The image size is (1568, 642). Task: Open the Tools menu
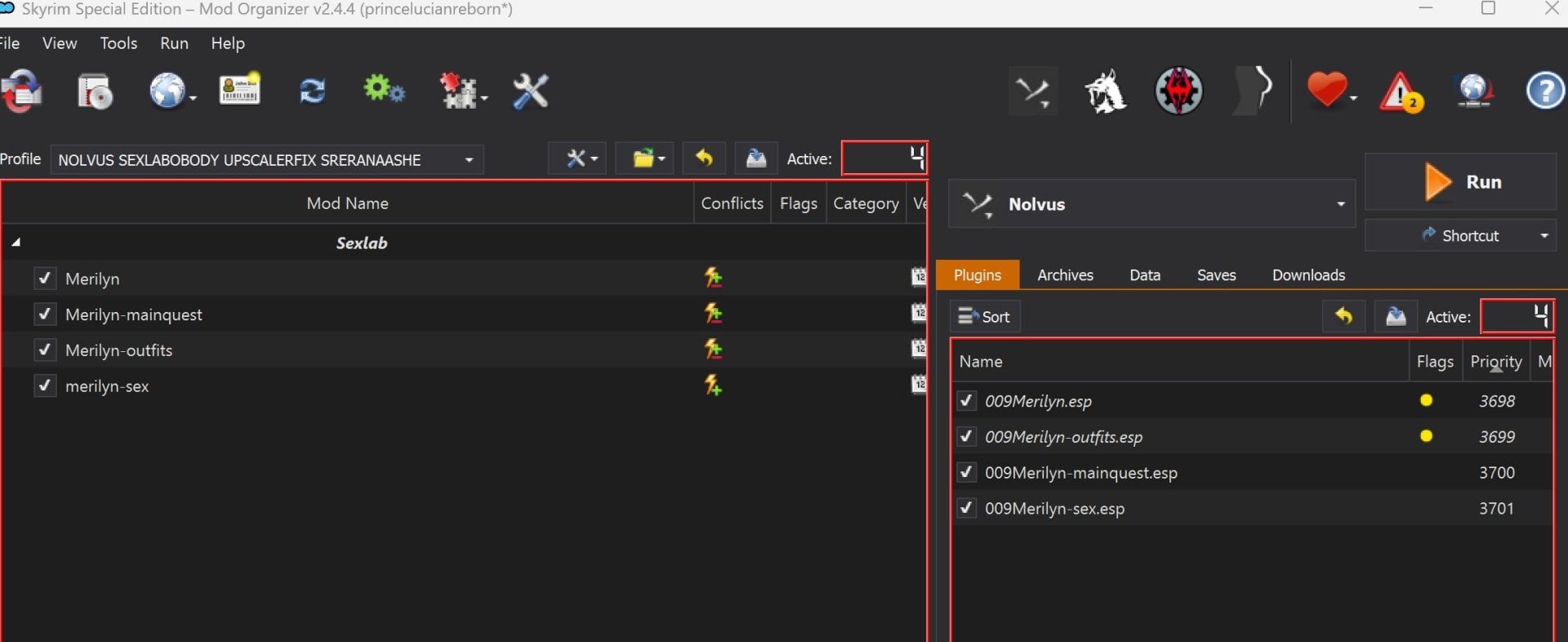point(118,43)
